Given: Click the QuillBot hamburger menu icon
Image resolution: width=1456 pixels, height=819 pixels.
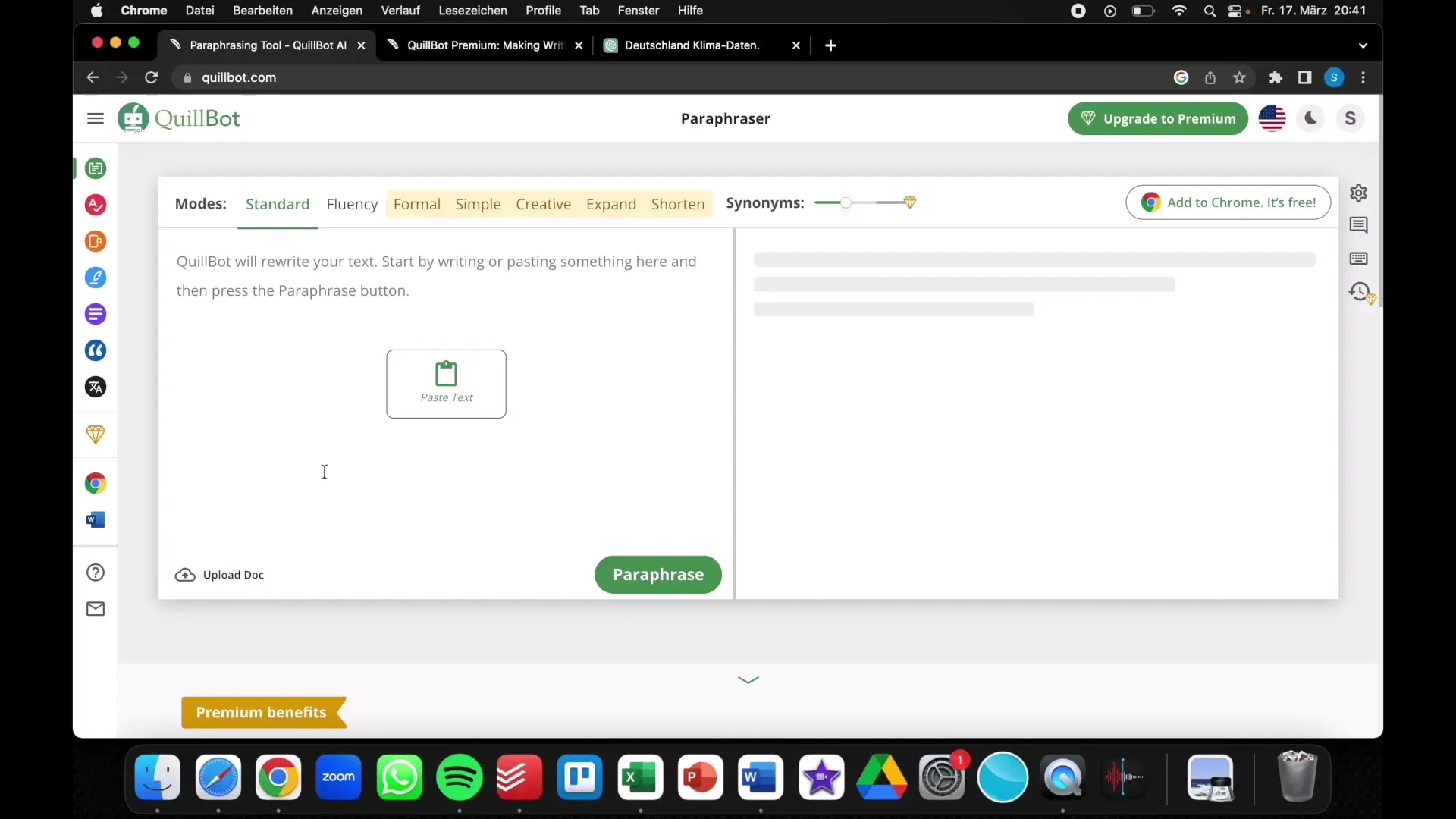Looking at the screenshot, I should pos(95,117).
